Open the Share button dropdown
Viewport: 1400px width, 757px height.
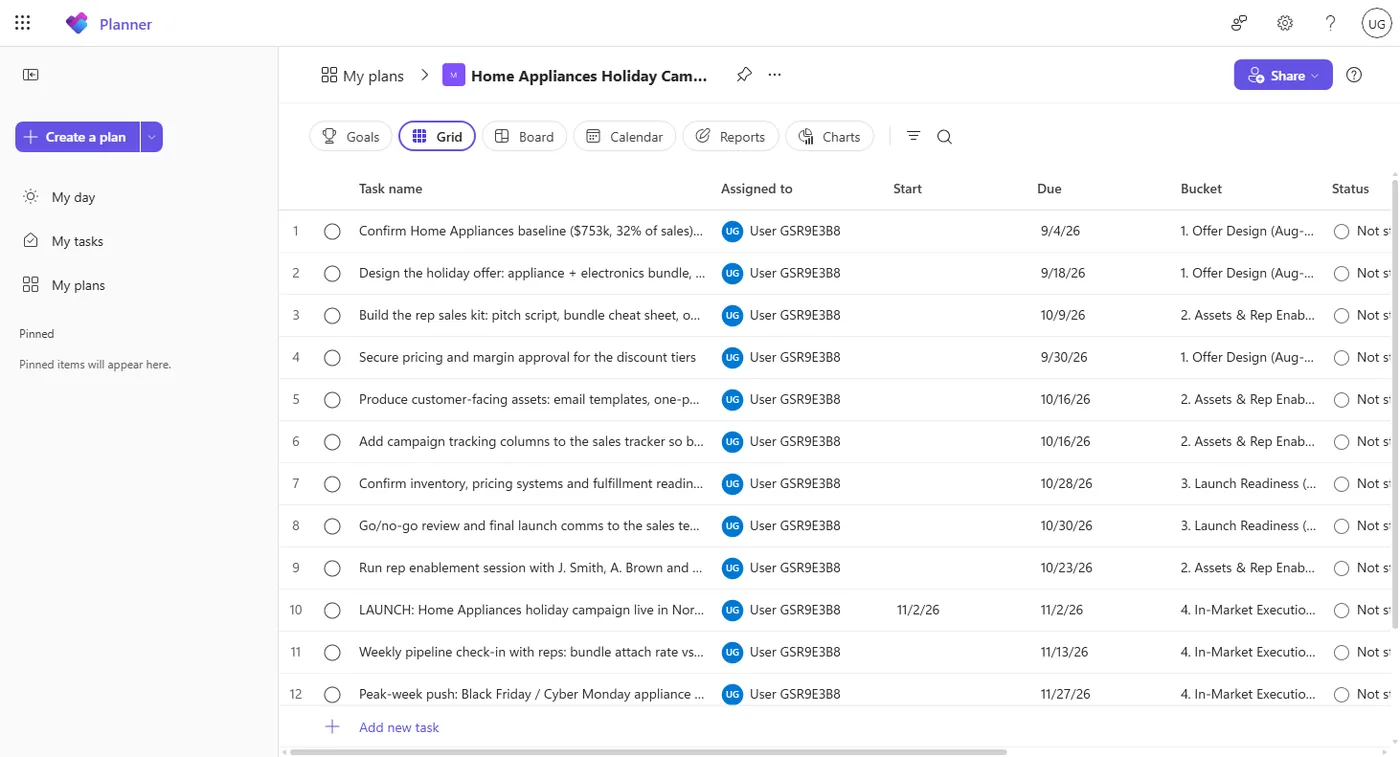(x=1283, y=75)
